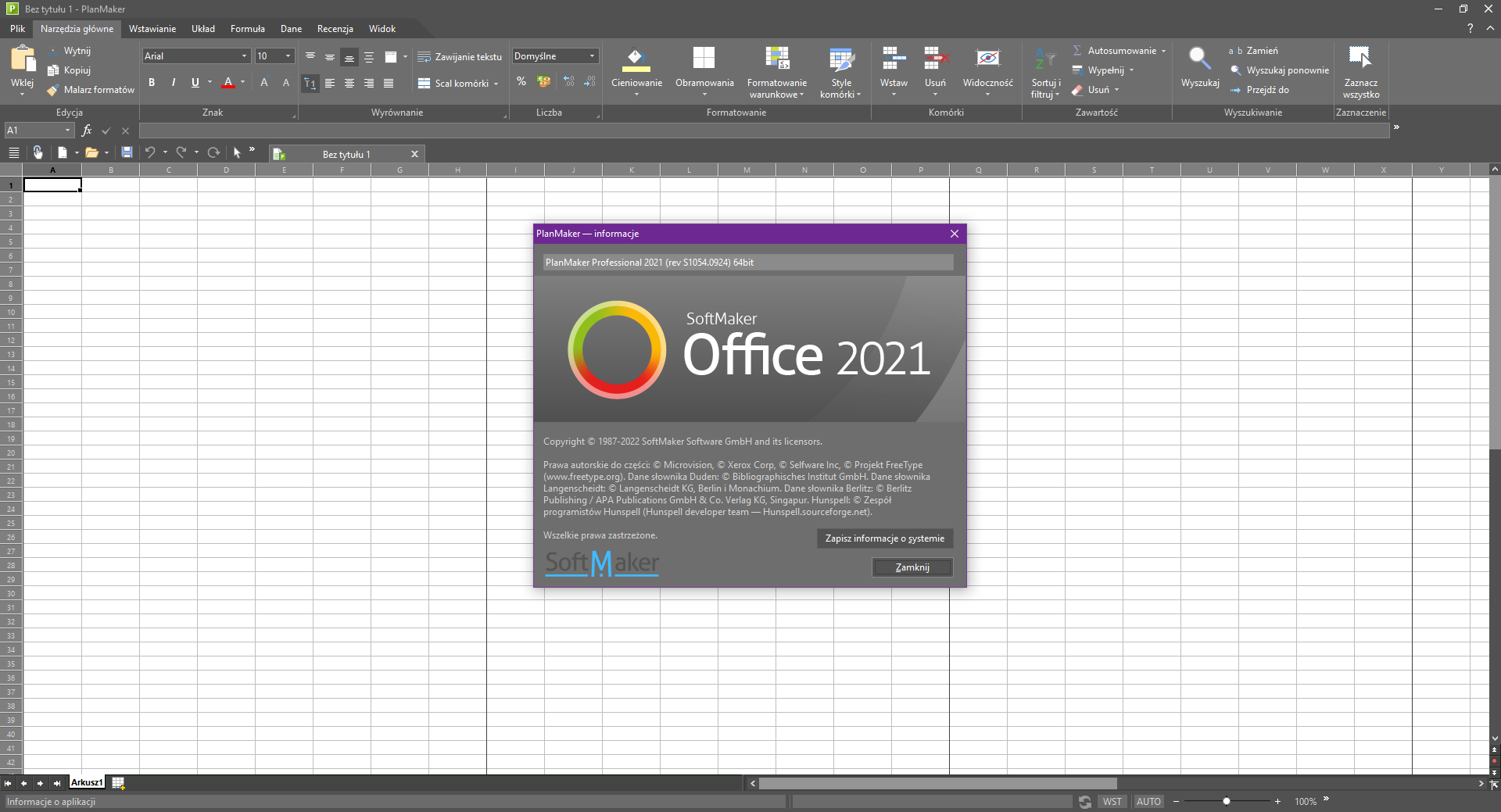Image resolution: width=1501 pixels, height=812 pixels.
Task: Click the Wklej paste icon
Action: 22,59
